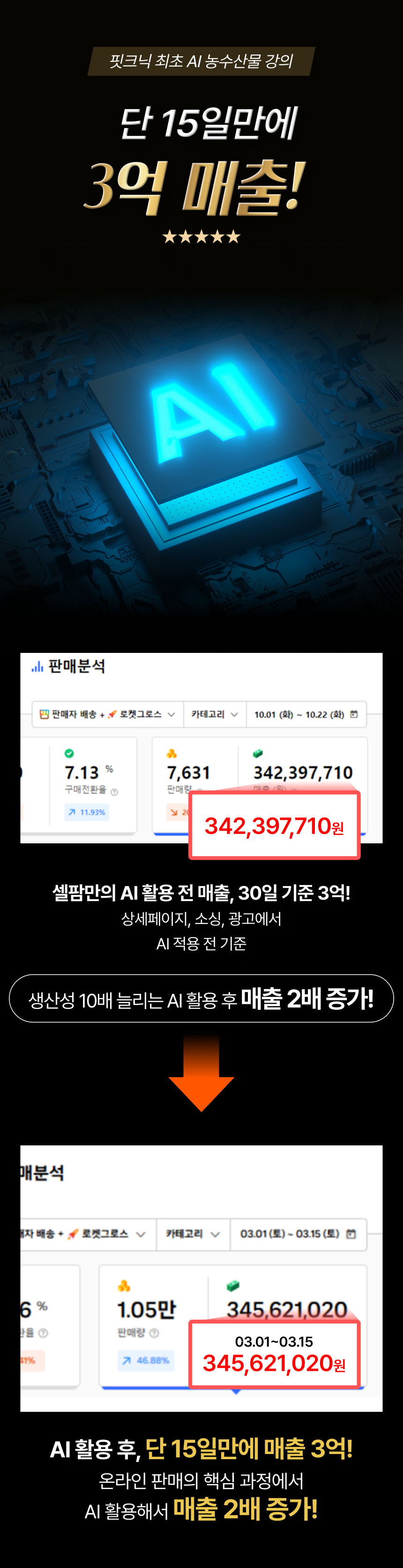The width and height of the screenshot is (403, 1568).
Task: Click the 매출 2배 증가 rounded banner
Action: tap(201, 998)
